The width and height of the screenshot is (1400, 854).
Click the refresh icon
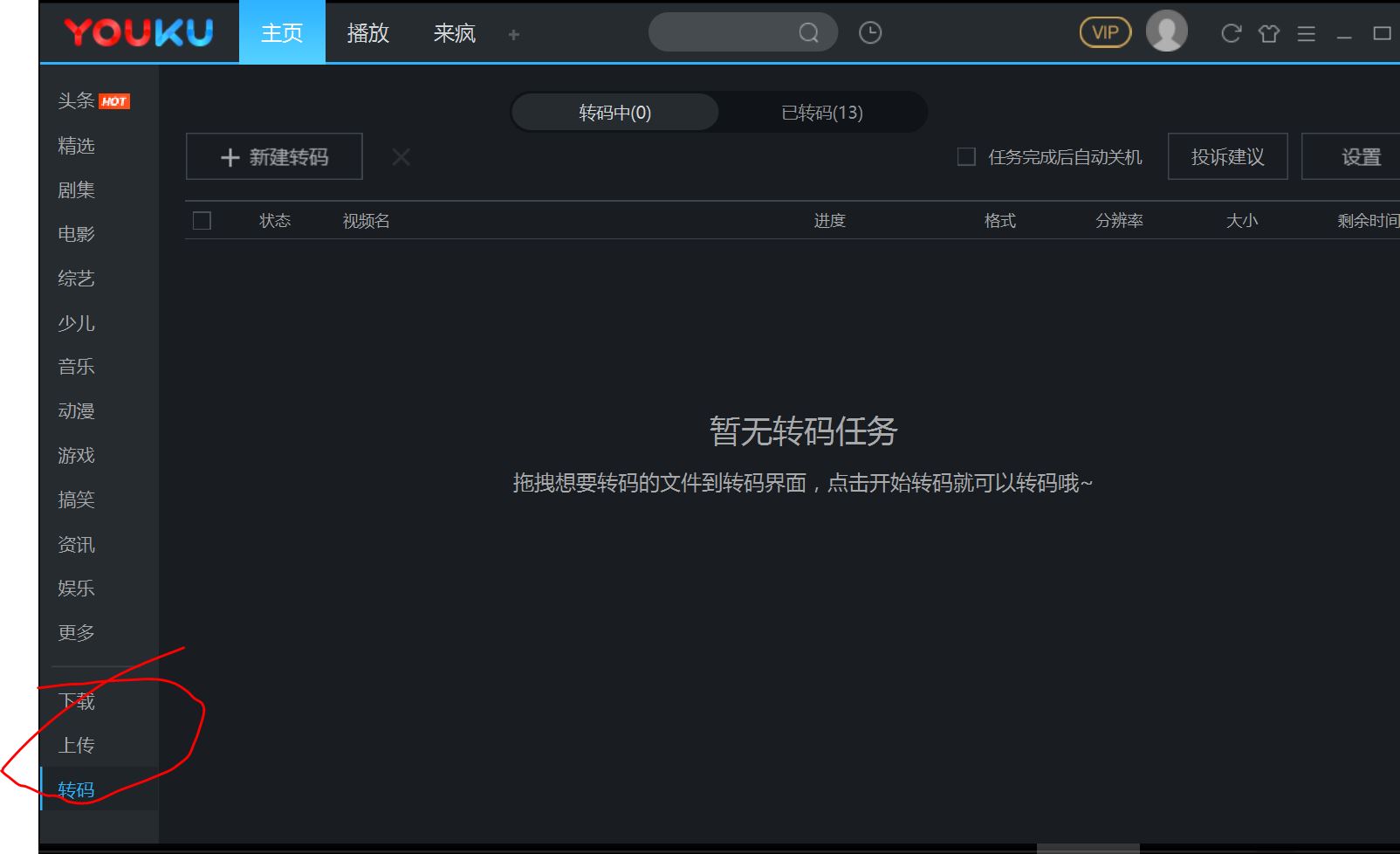(1231, 33)
